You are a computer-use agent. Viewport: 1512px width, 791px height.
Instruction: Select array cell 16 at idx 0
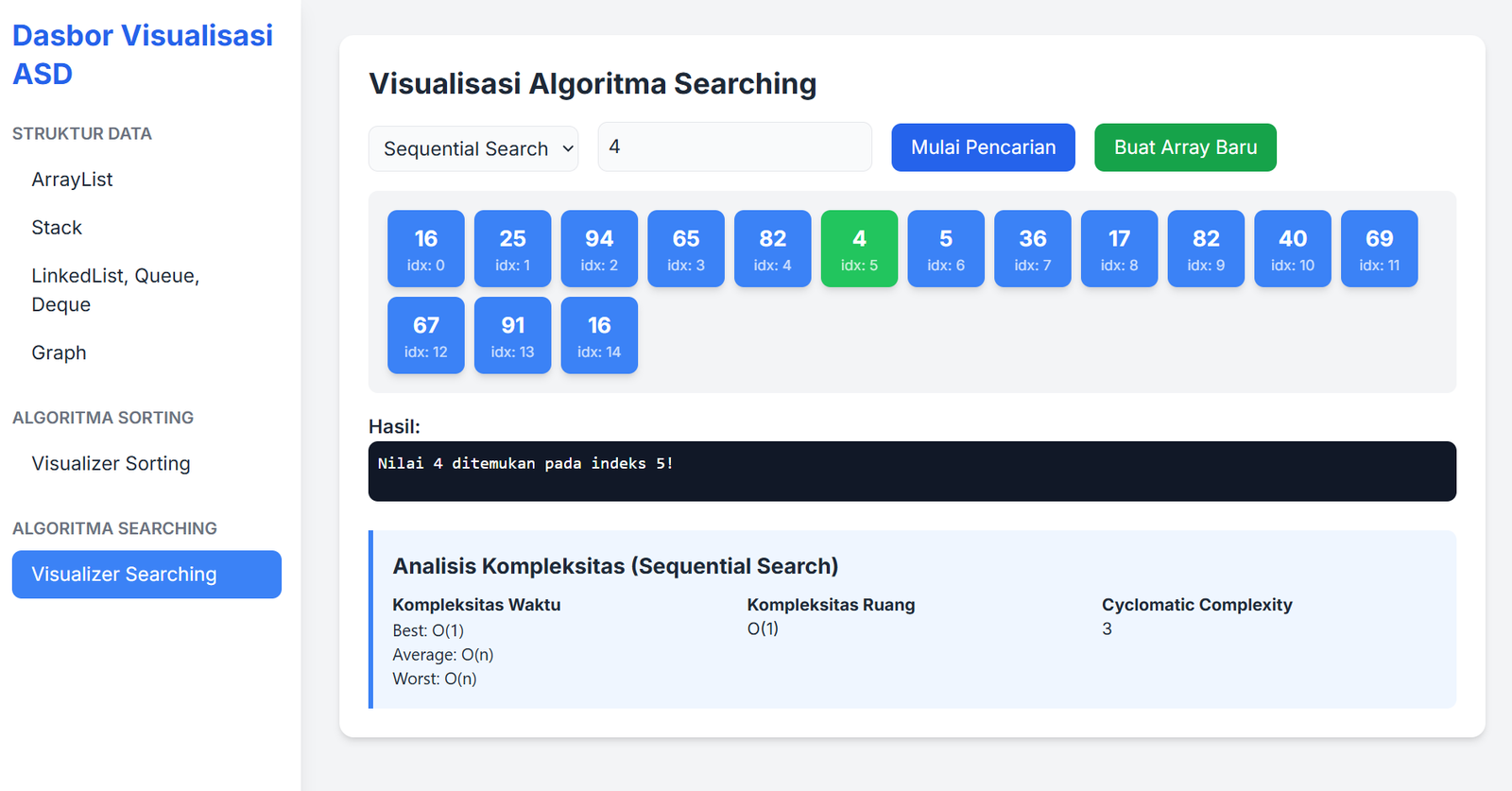click(426, 249)
